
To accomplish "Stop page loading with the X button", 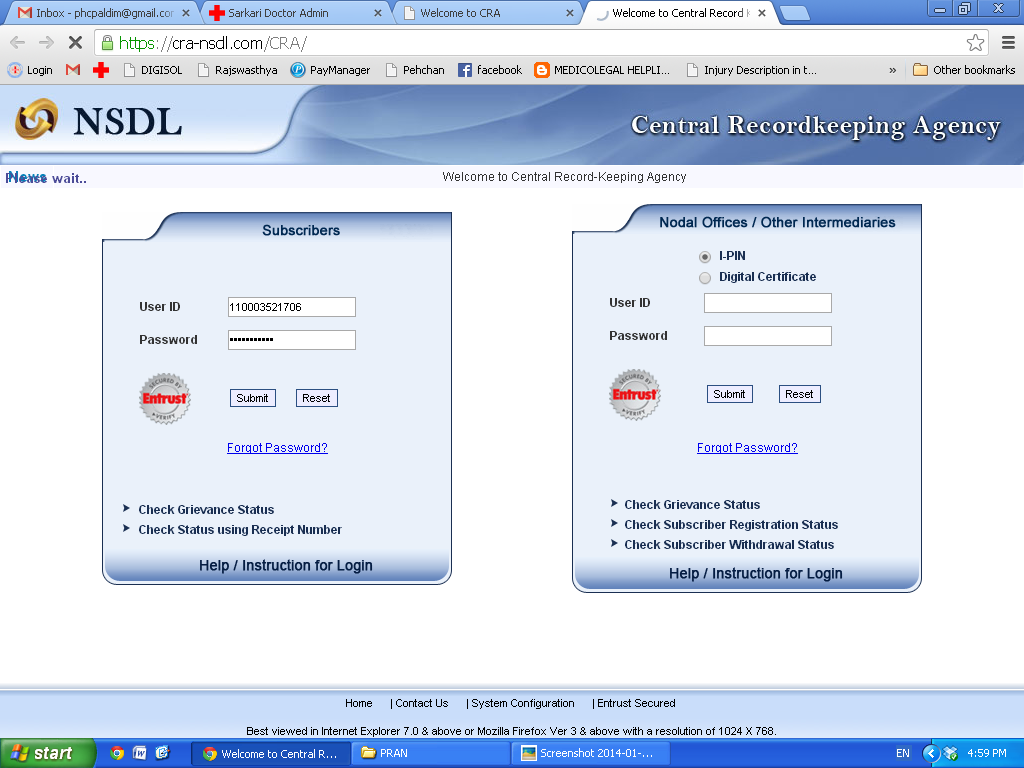I will coord(75,43).
